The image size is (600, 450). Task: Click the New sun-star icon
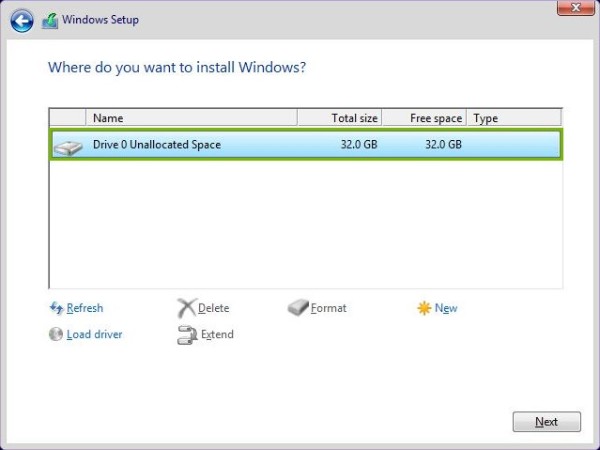pyautogui.click(x=424, y=308)
